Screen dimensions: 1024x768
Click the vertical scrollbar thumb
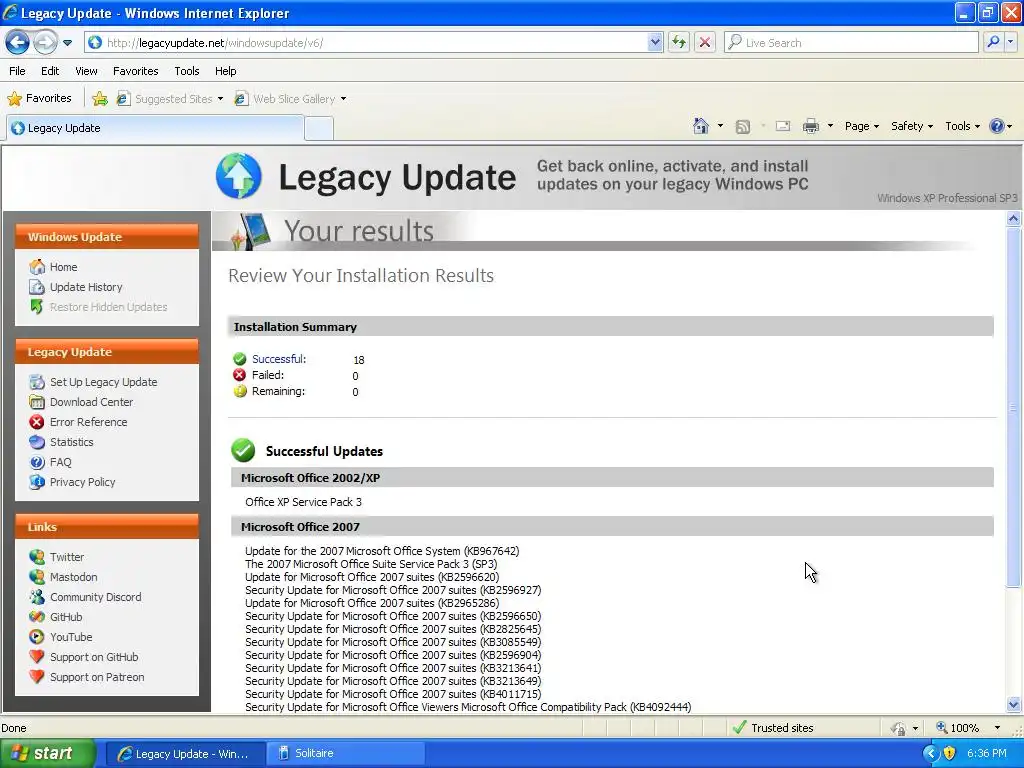click(x=1013, y=406)
